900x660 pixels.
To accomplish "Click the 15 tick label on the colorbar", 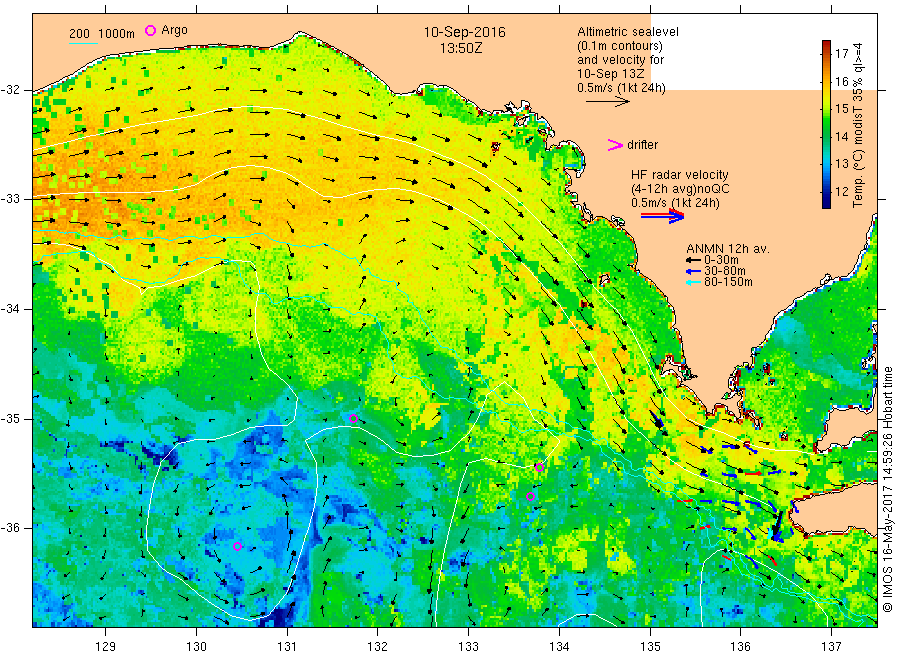I will (x=841, y=109).
